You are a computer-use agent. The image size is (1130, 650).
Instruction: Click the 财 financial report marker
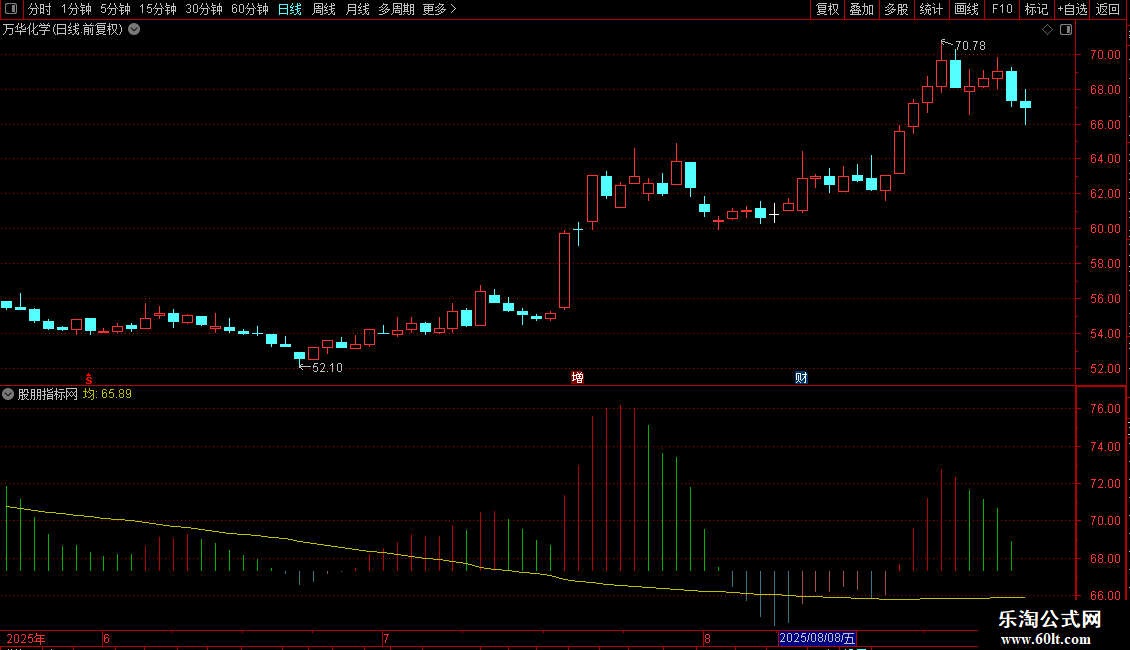pos(801,378)
